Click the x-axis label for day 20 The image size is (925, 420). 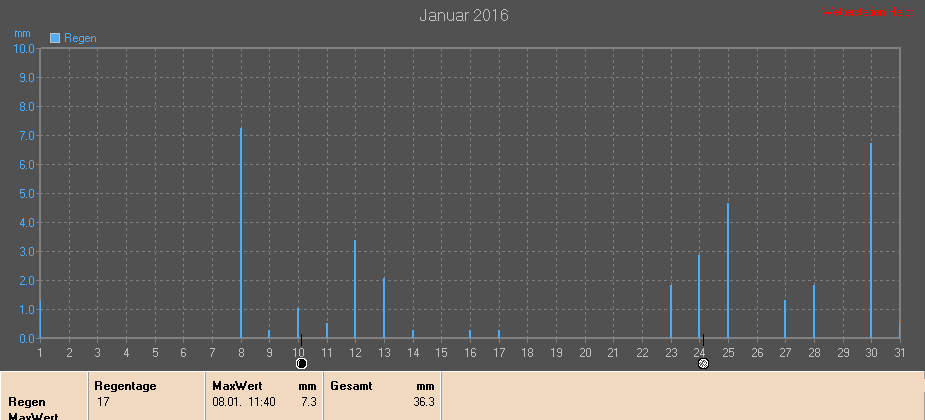click(x=585, y=353)
